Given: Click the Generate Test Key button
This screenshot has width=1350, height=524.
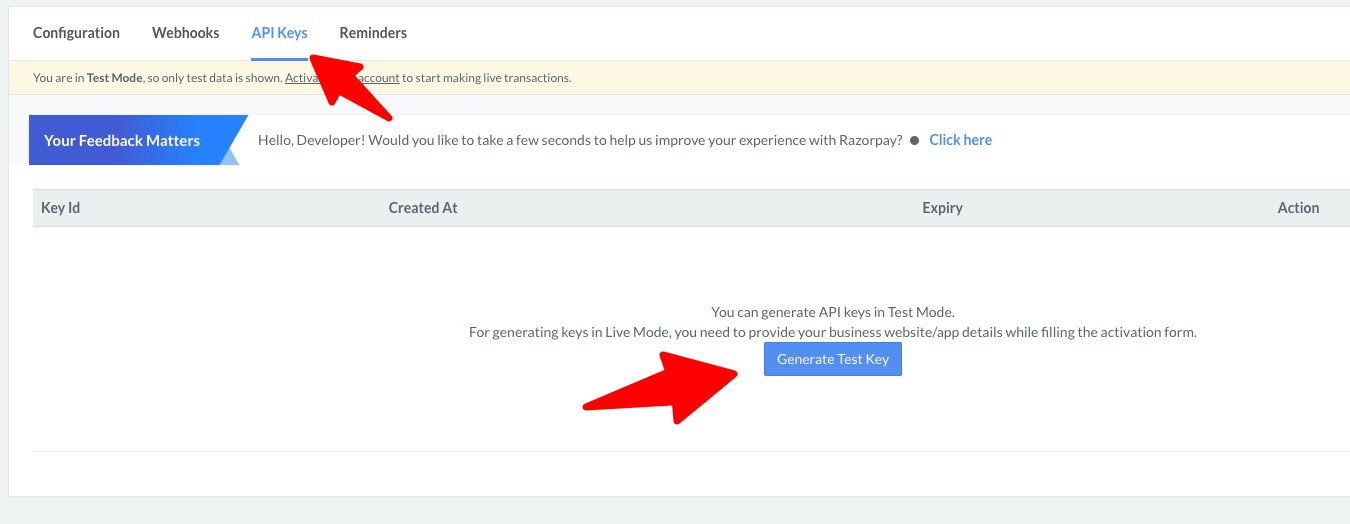Looking at the screenshot, I should (832, 359).
